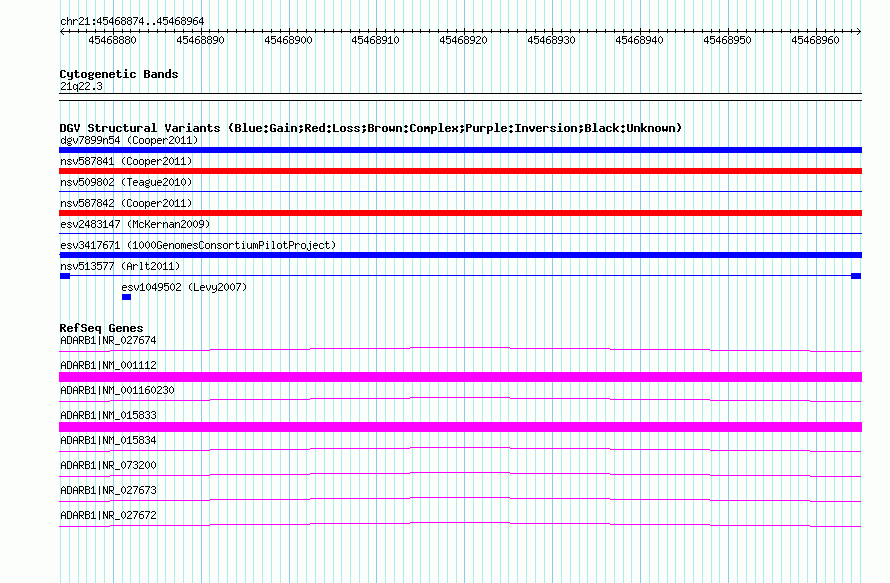Open dgv7899n54 (Cooper2011) variant label
The width and height of the screenshot is (890, 583).
coord(129,140)
